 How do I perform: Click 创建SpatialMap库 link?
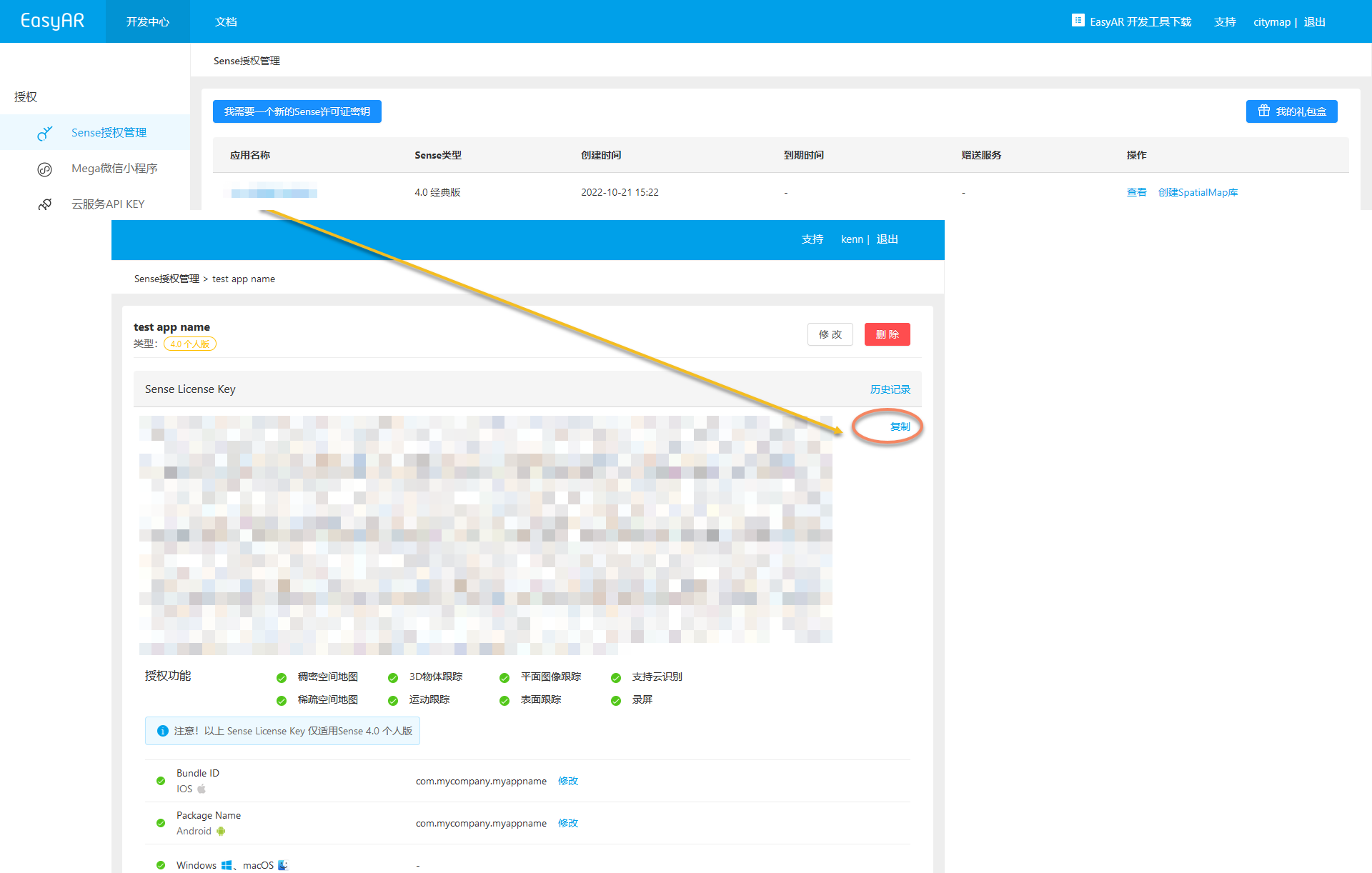click(x=1198, y=192)
